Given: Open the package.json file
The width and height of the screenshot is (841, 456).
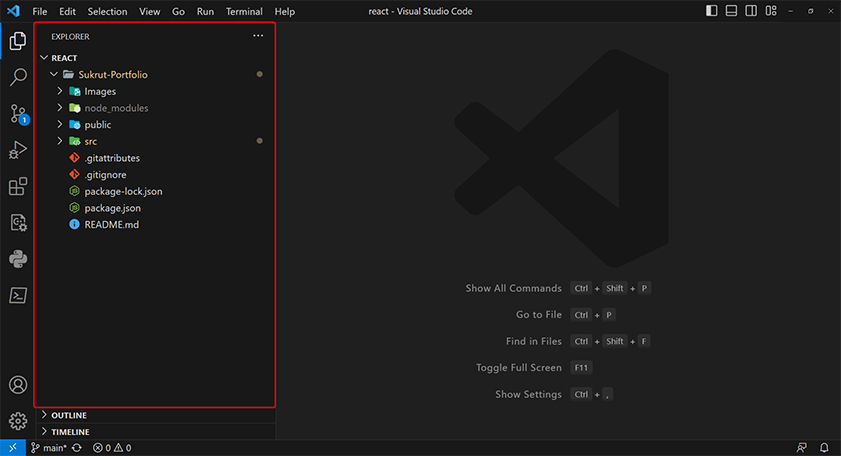Looking at the screenshot, I should tap(112, 208).
